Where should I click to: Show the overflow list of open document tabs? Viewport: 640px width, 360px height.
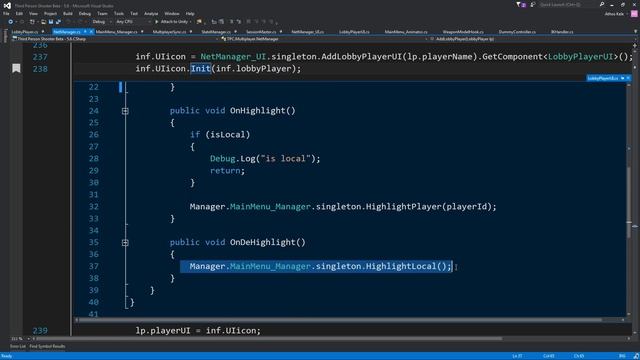pyautogui.click(x=635, y=31)
